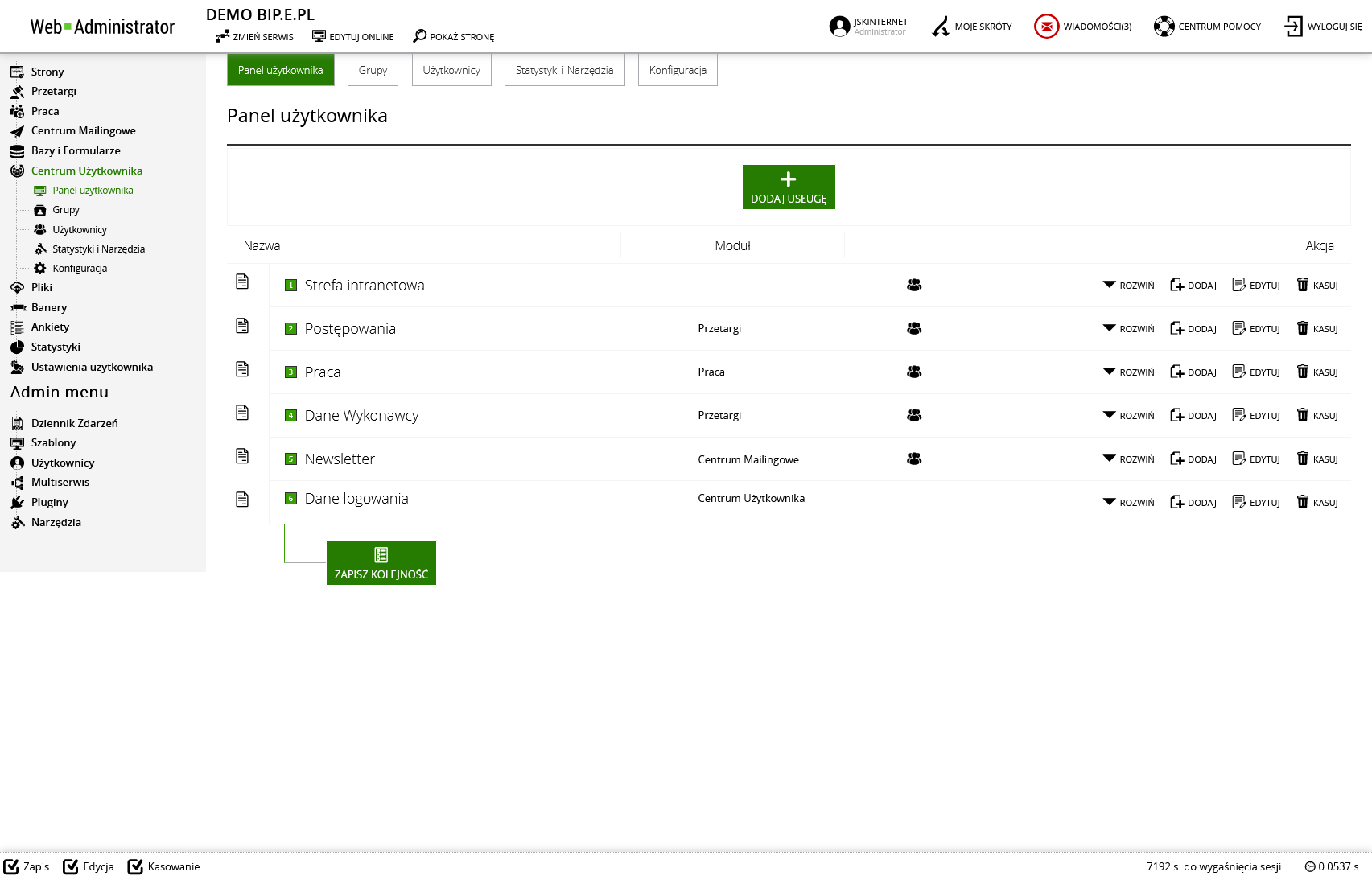Open Moje Skróty shortcuts icon
1372x880 pixels.
[940, 27]
